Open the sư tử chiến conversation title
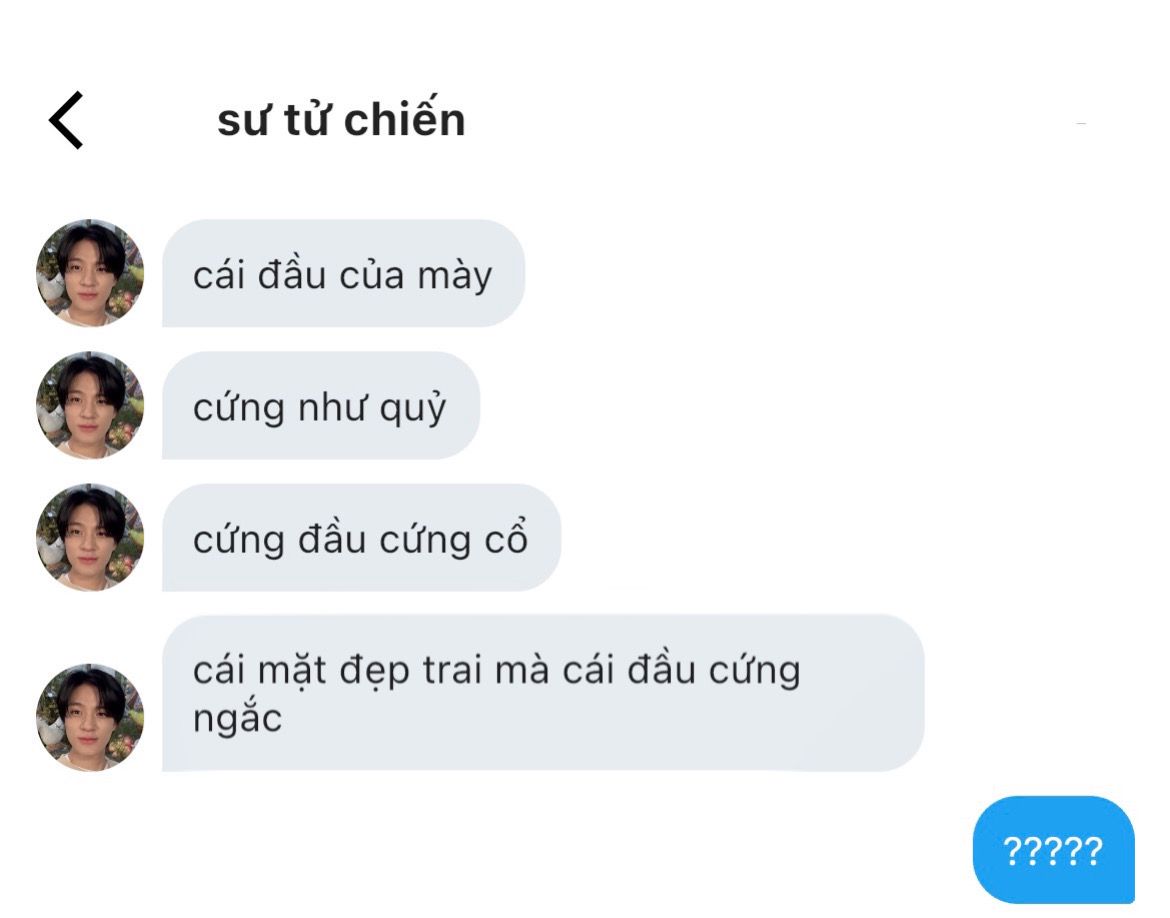The height and width of the screenshot is (918, 1170). (x=341, y=119)
